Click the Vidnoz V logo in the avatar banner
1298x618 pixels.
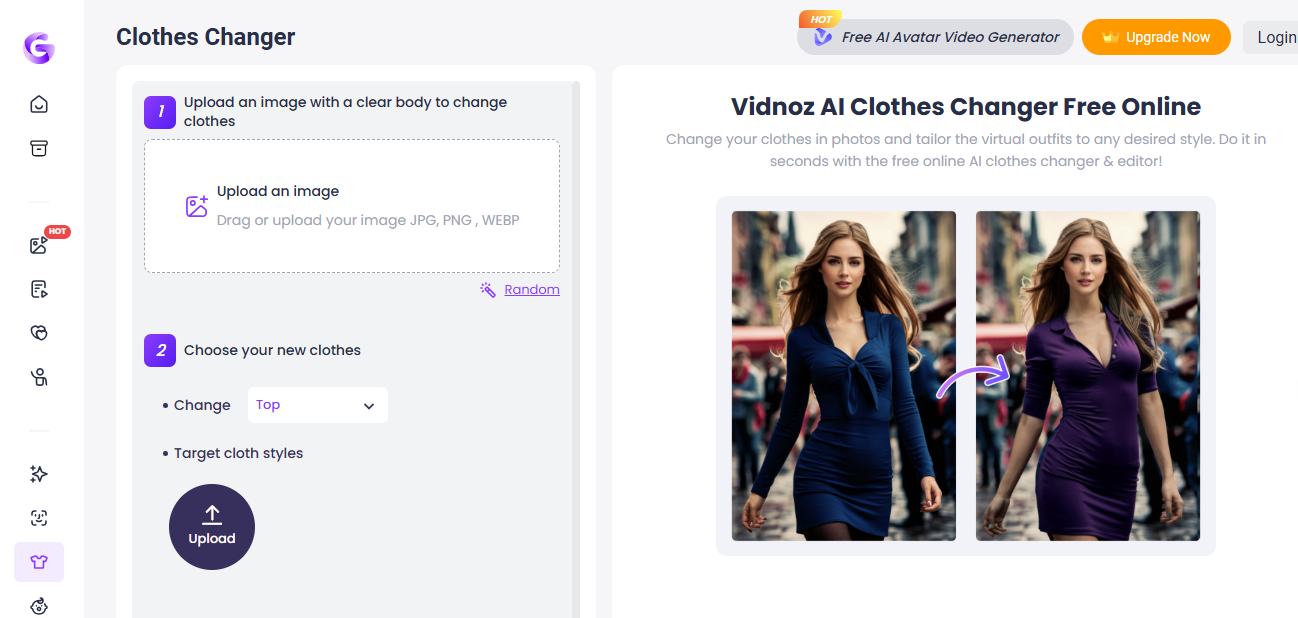(x=823, y=37)
